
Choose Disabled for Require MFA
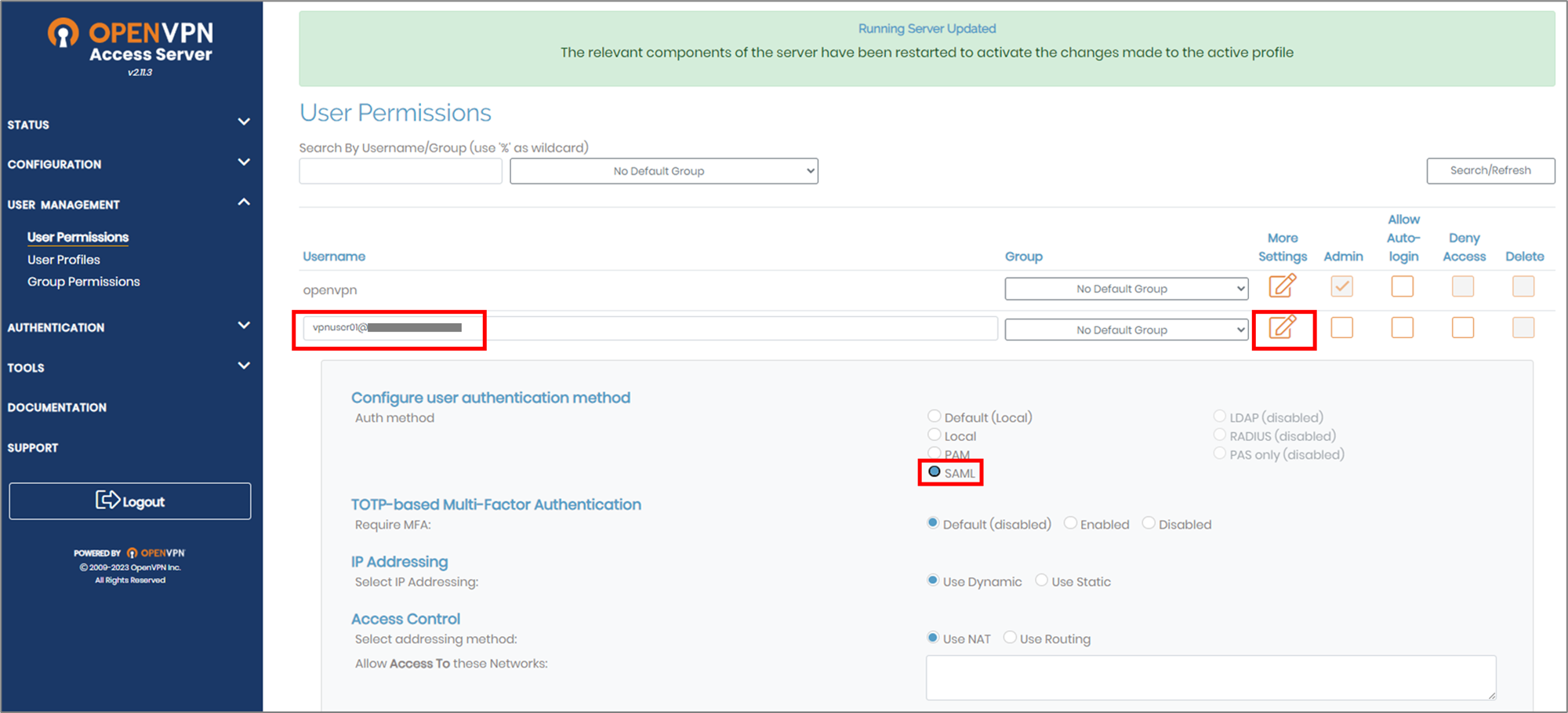pos(1149,523)
